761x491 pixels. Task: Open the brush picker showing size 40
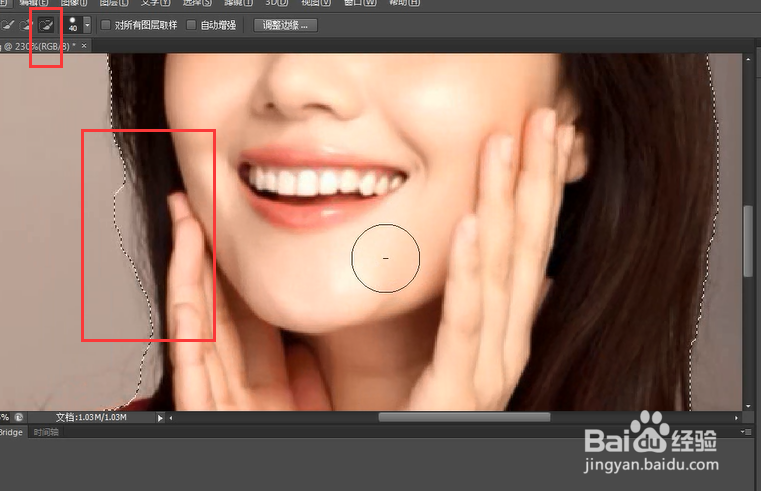click(x=73, y=25)
